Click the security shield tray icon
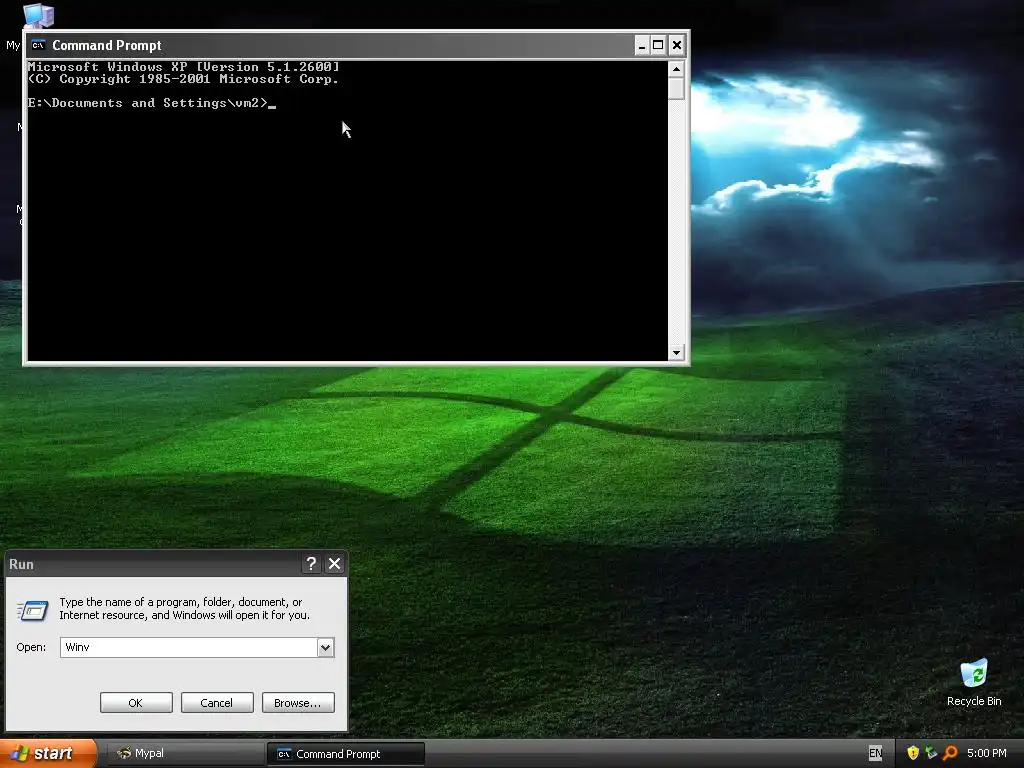 [913, 753]
